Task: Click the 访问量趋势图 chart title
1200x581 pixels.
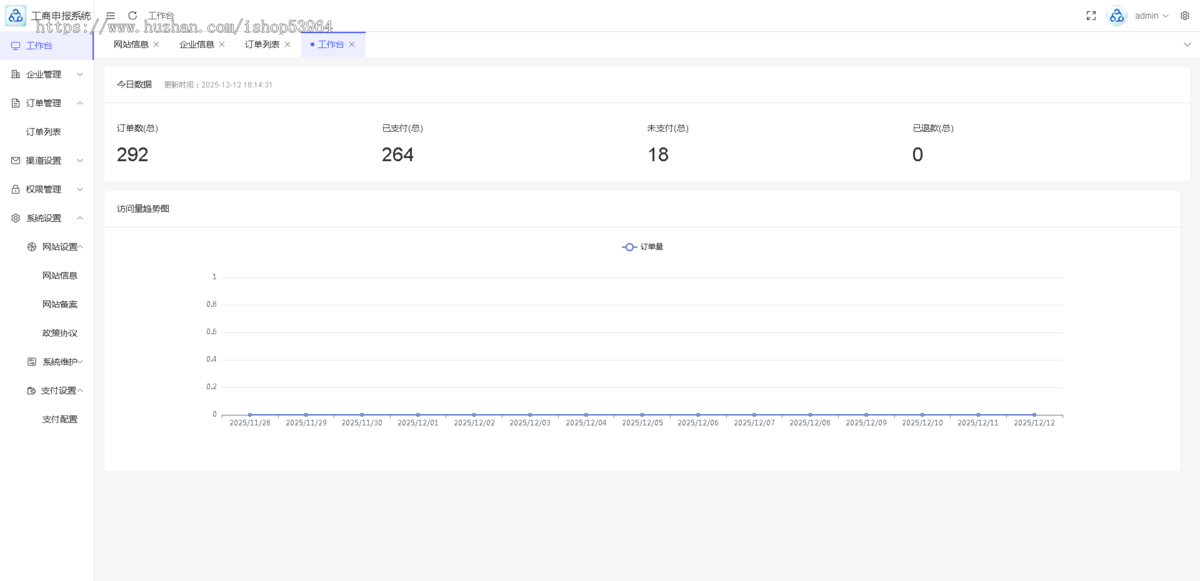Action: pos(143,209)
